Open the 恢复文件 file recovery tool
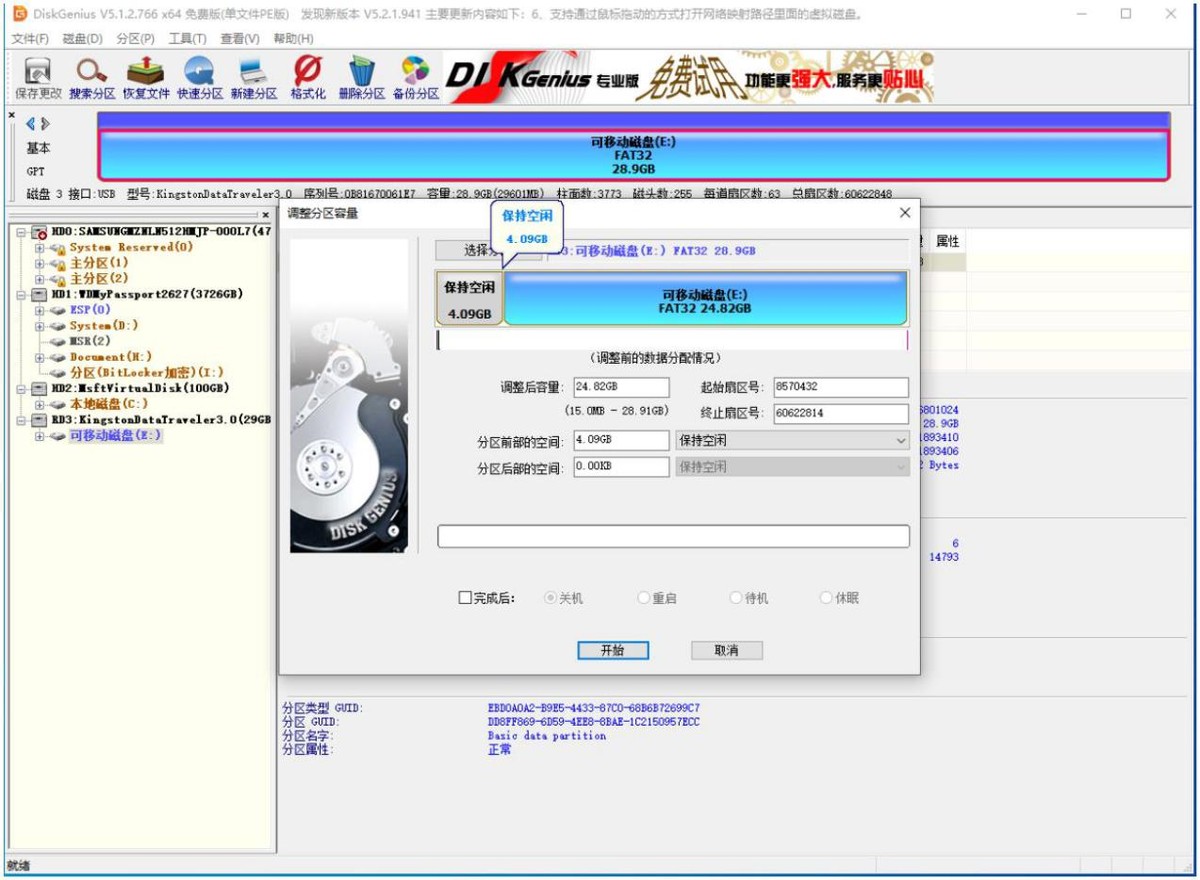 pyautogui.click(x=148, y=75)
